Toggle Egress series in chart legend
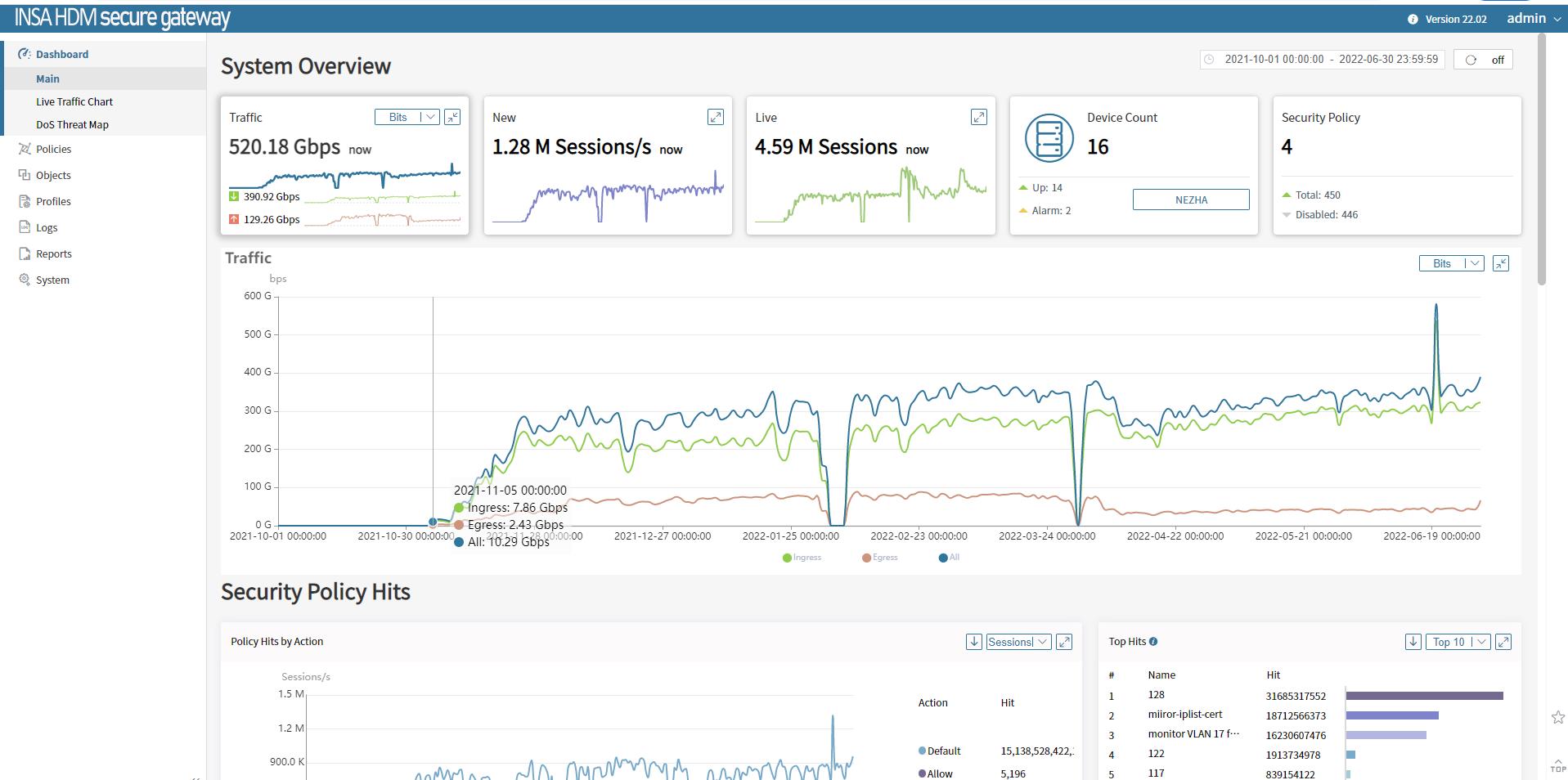The image size is (1568, 780). click(x=879, y=558)
